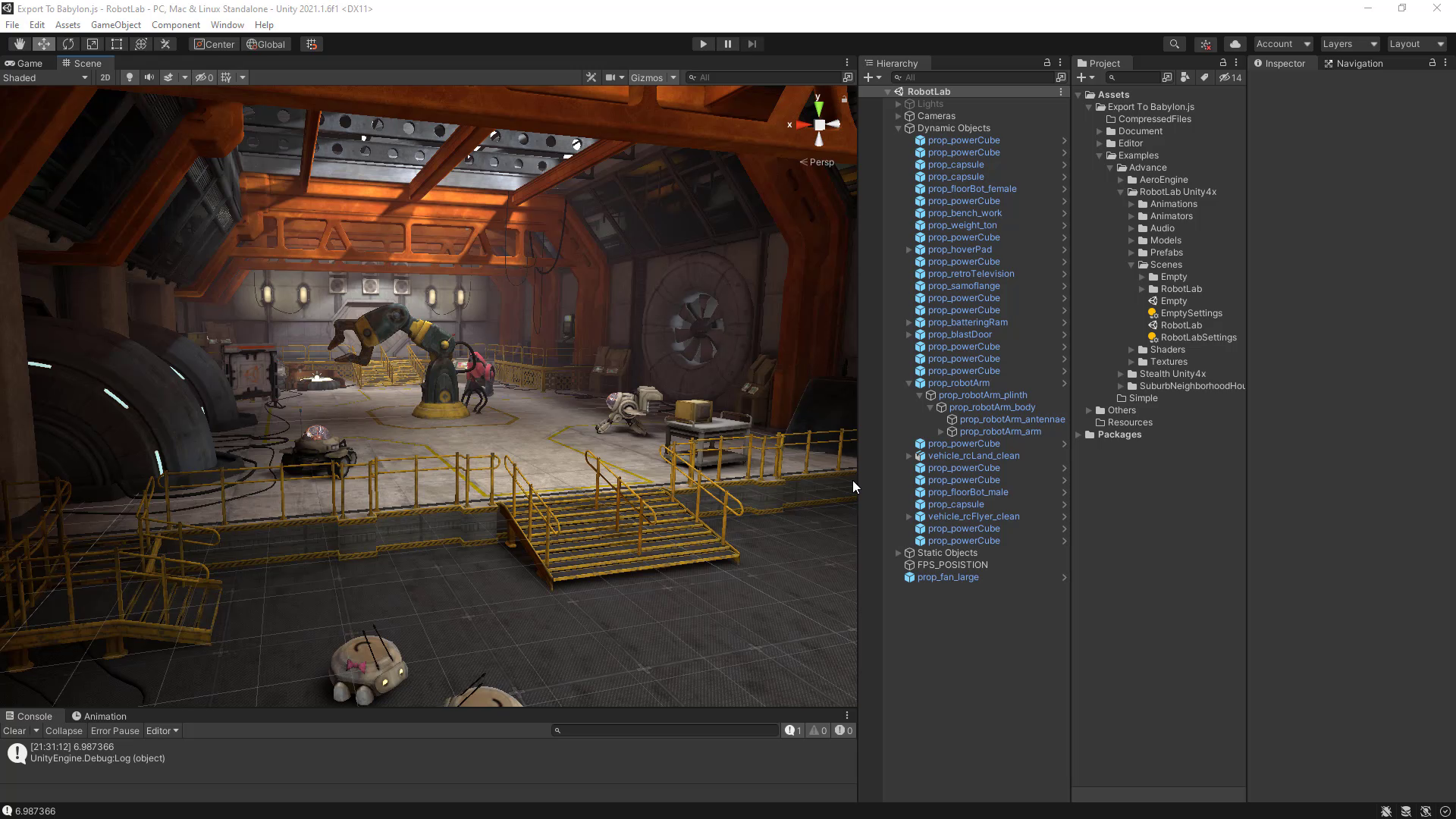This screenshot has height=819, width=1456.
Task: Select the Rect transform tool
Action: 116,44
